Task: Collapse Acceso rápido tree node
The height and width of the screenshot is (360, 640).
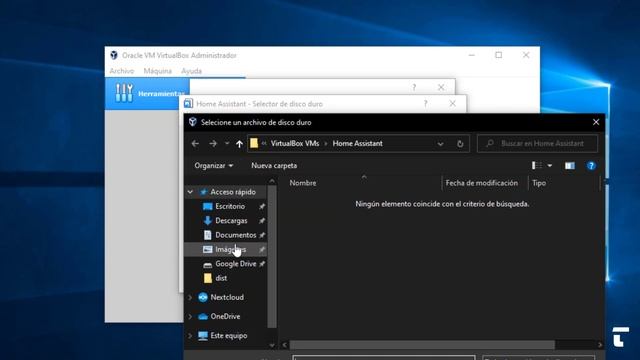Action: click(x=190, y=192)
